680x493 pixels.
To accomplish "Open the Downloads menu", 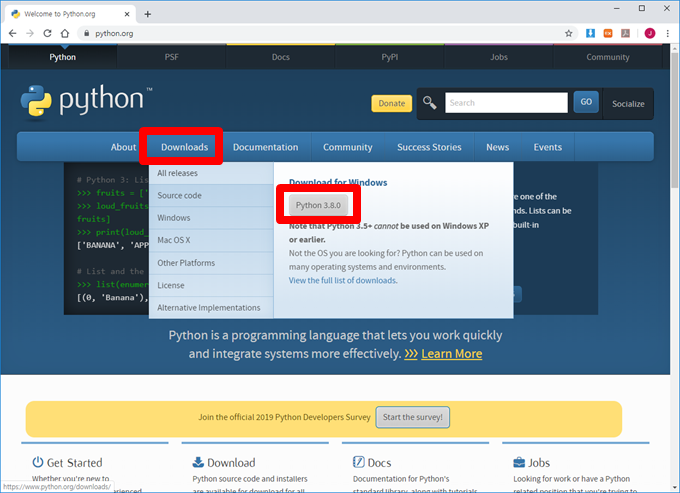I will [184, 147].
